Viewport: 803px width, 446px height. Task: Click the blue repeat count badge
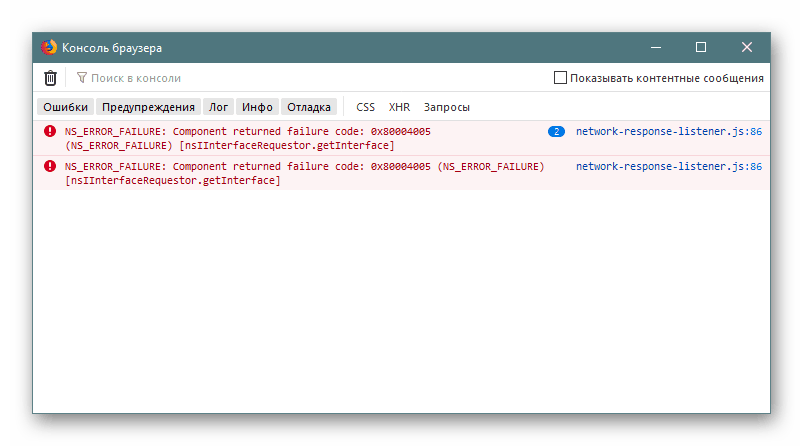click(x=556, y=131)
